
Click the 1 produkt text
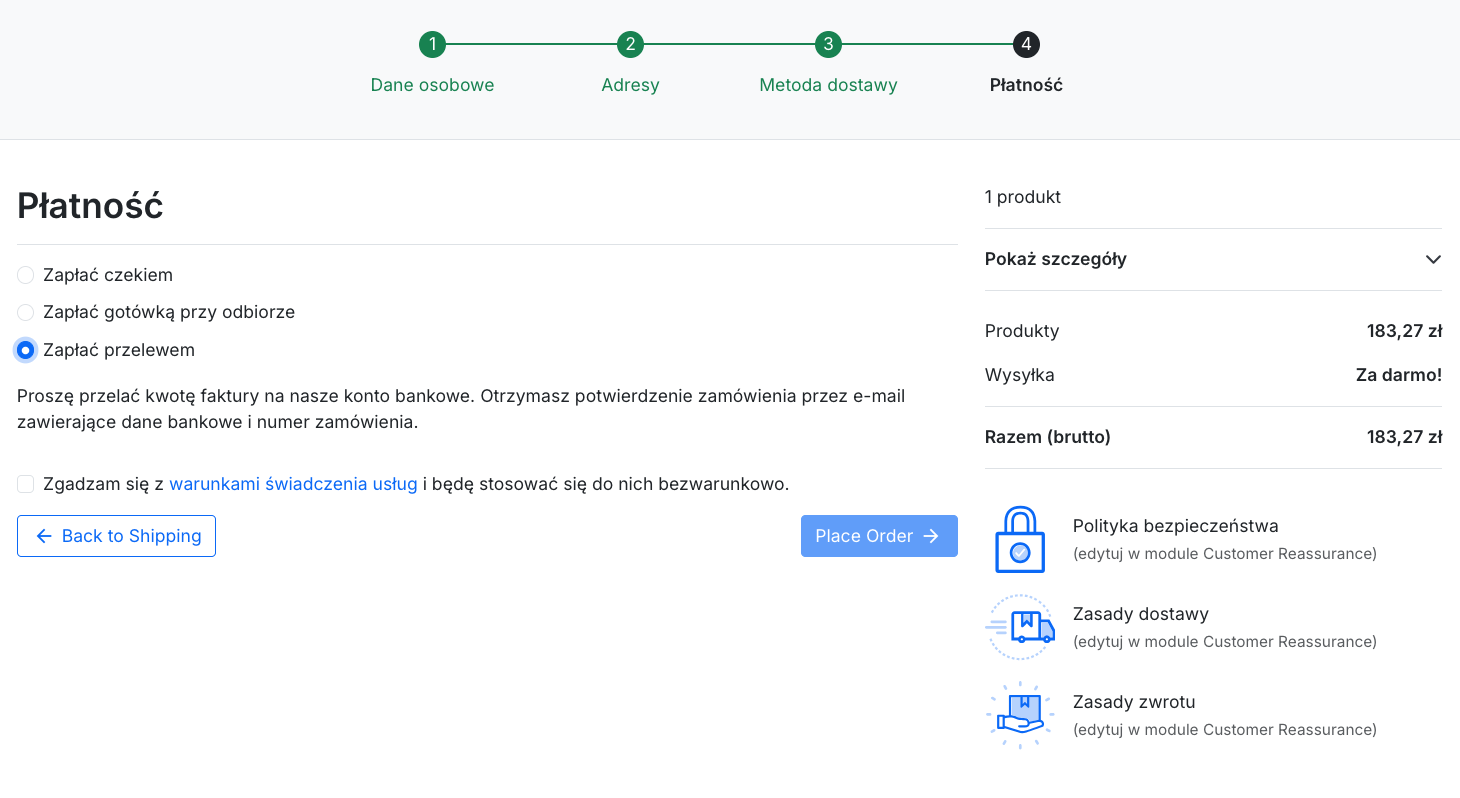(x=1023, y=197)
